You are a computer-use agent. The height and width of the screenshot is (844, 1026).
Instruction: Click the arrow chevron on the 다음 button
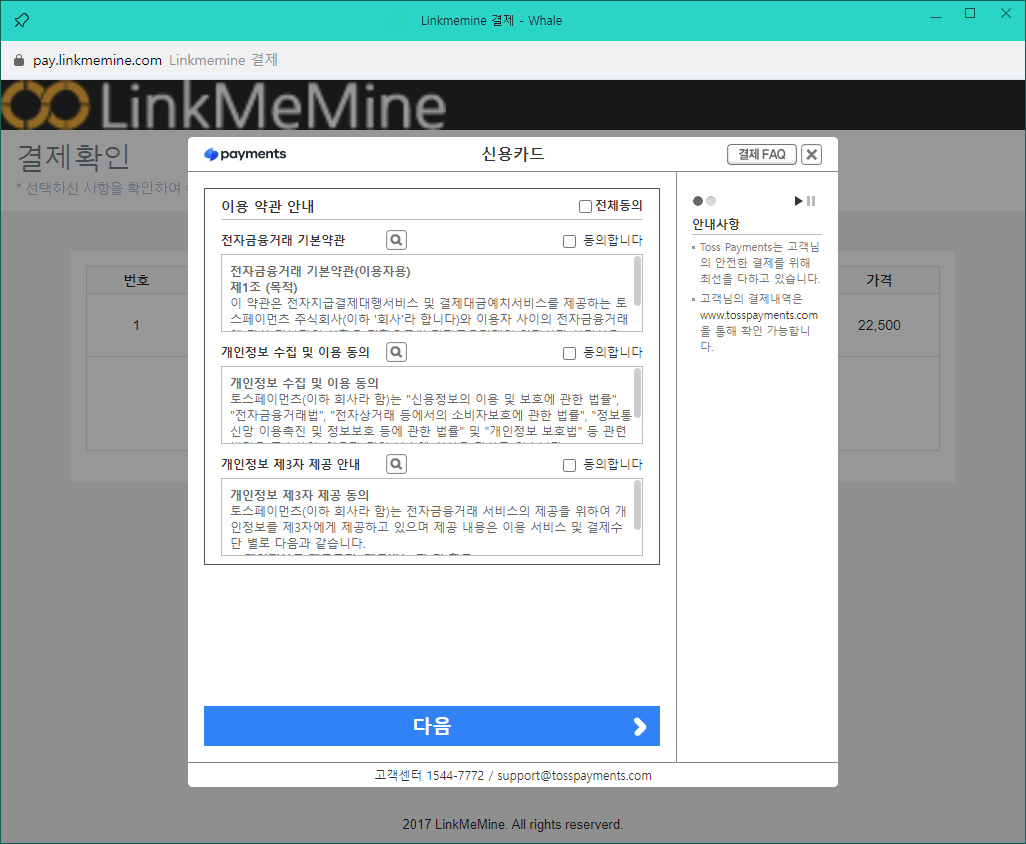coord(640,726)
